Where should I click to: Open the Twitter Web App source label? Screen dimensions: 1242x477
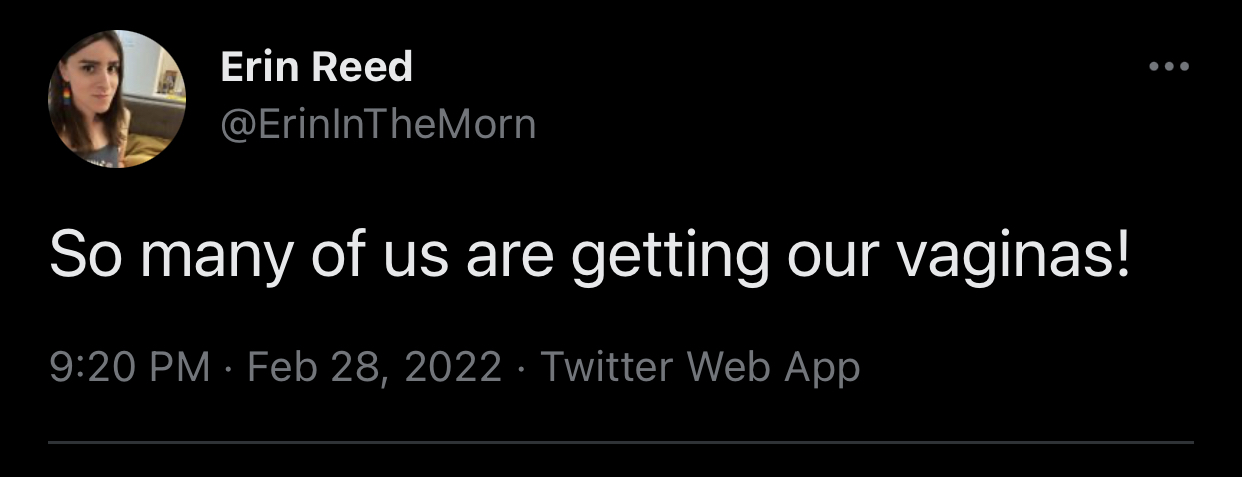point(699,368)
